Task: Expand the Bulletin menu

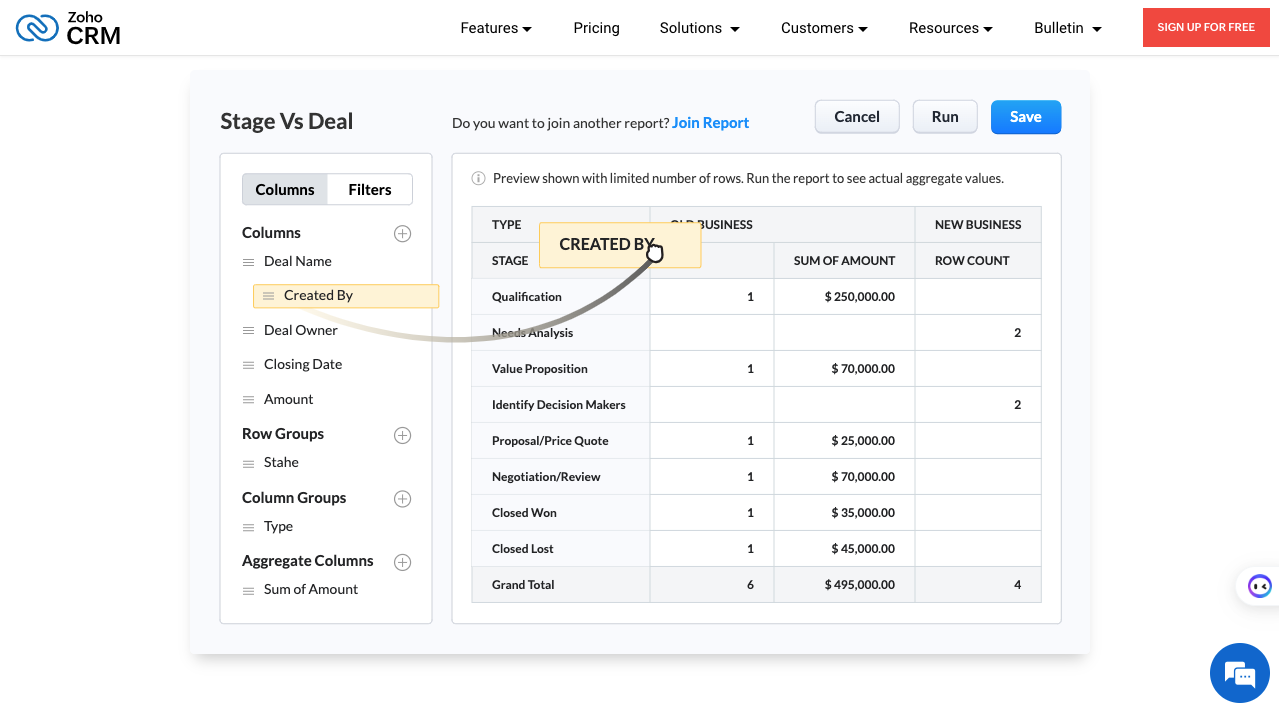Action: pos(1068,28)
